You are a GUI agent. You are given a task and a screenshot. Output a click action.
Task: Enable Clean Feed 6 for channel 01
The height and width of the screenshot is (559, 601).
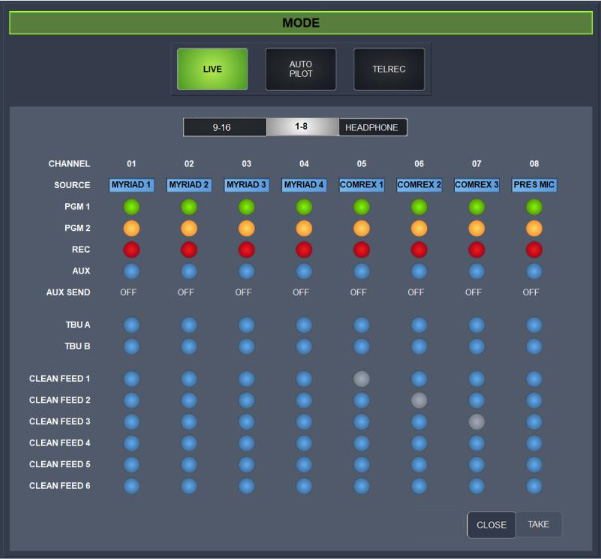131,485
